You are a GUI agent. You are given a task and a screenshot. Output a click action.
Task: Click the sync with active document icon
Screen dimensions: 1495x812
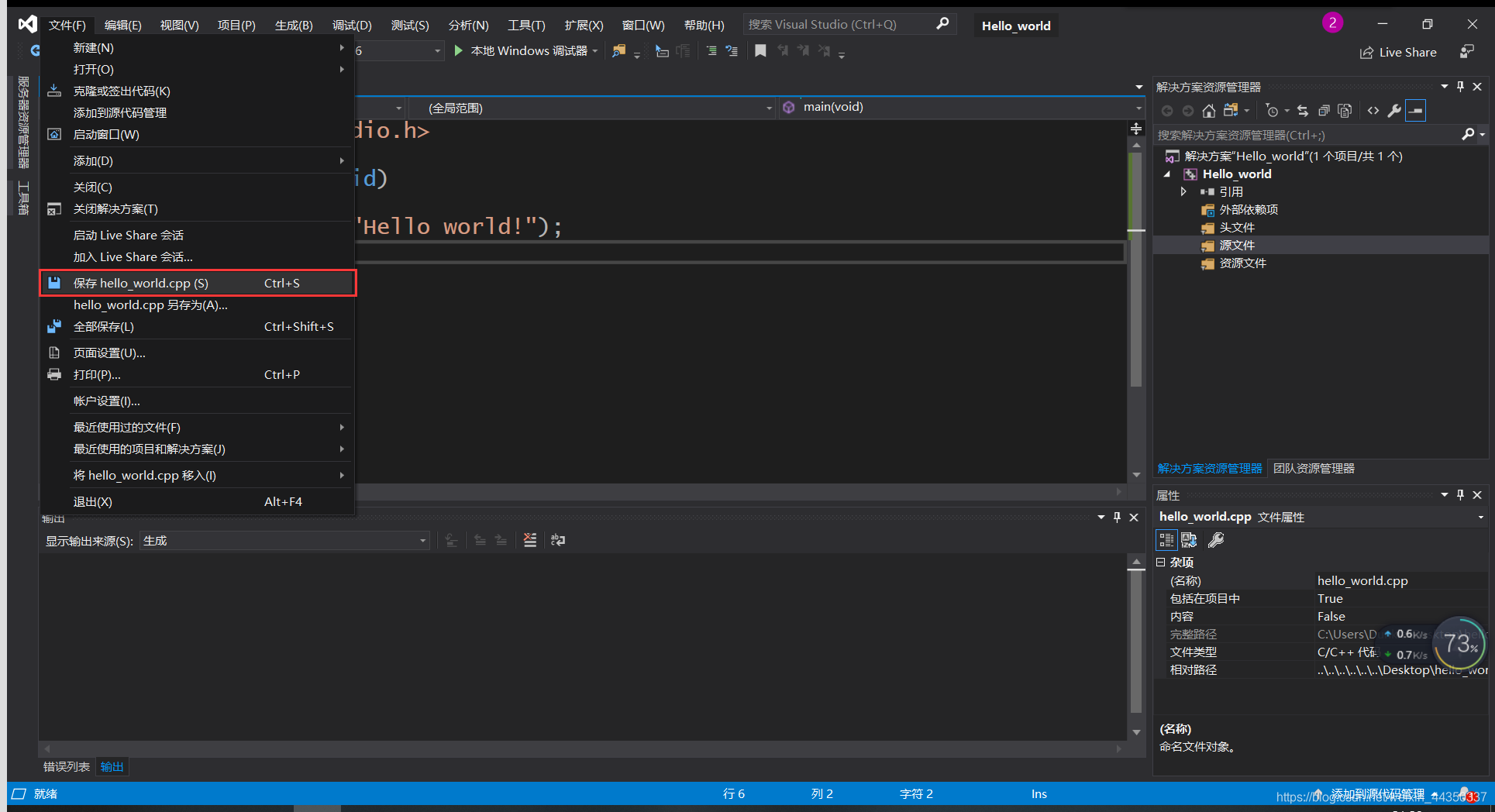[x=1302, y=110]
